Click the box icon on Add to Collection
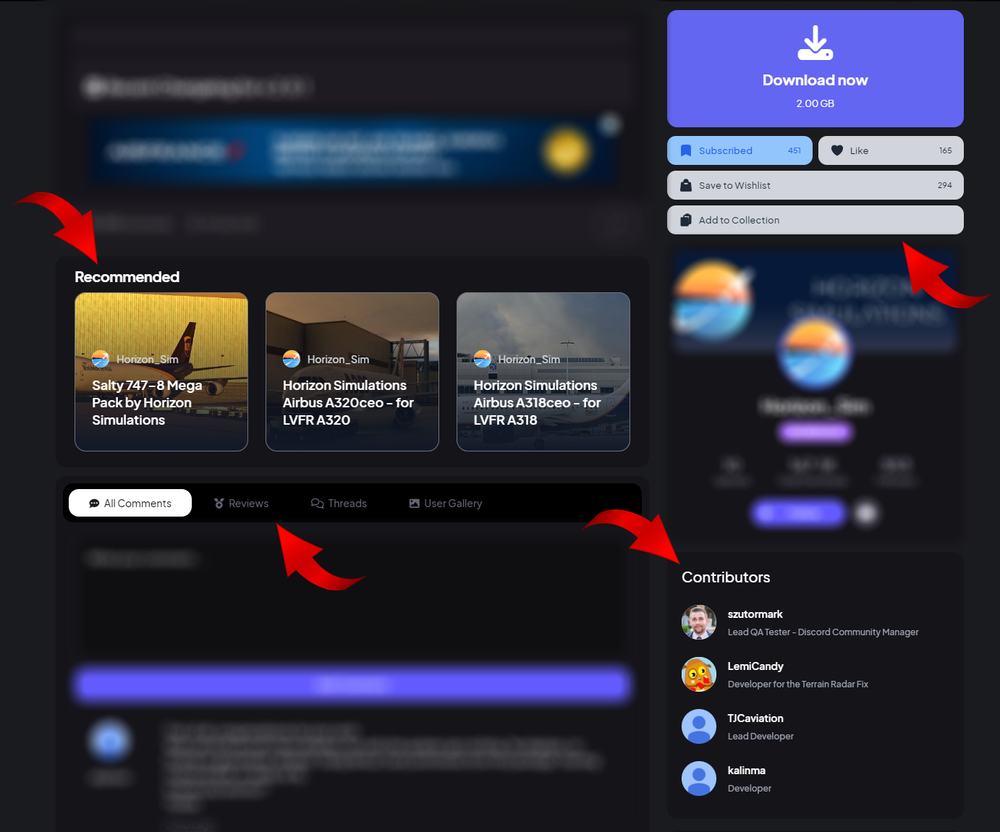The height and width of the screenshot is (832, 1000). tap(684, 220)
